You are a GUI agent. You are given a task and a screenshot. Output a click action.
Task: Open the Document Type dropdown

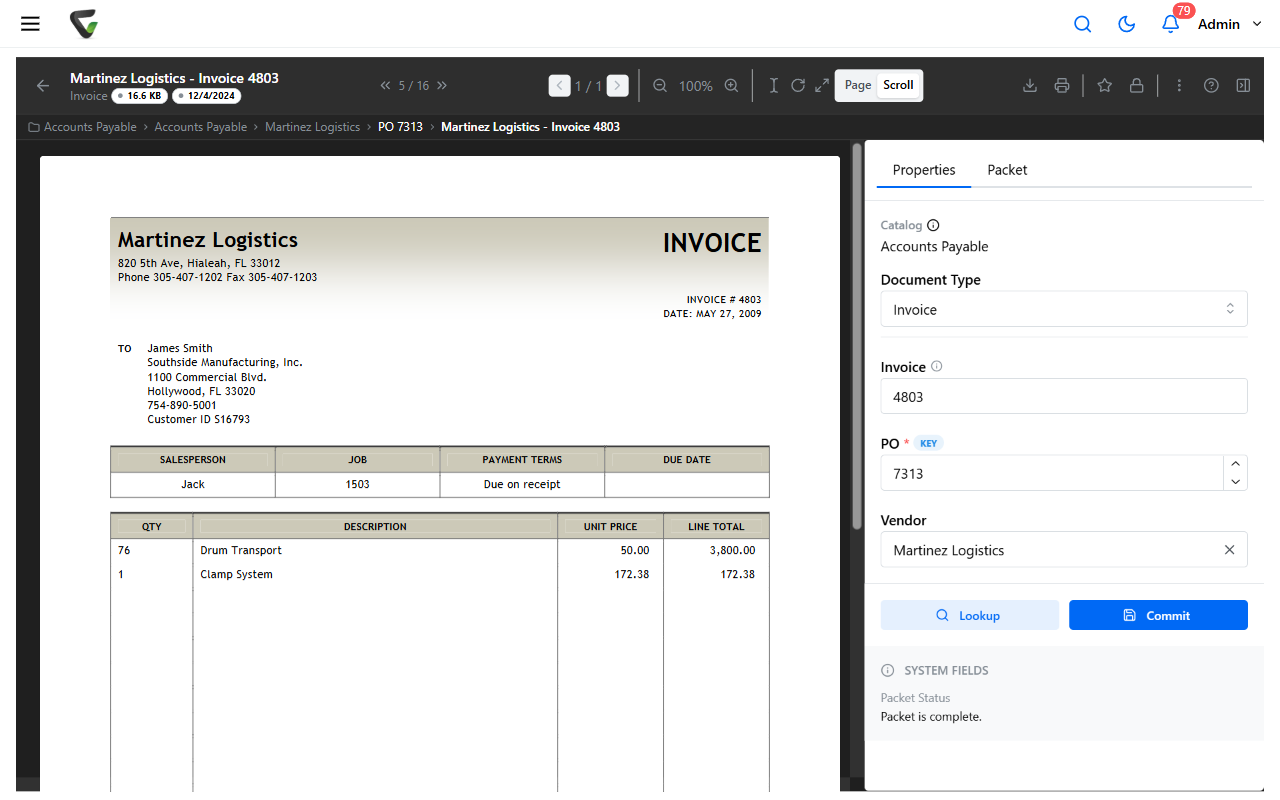[1064, 310]
